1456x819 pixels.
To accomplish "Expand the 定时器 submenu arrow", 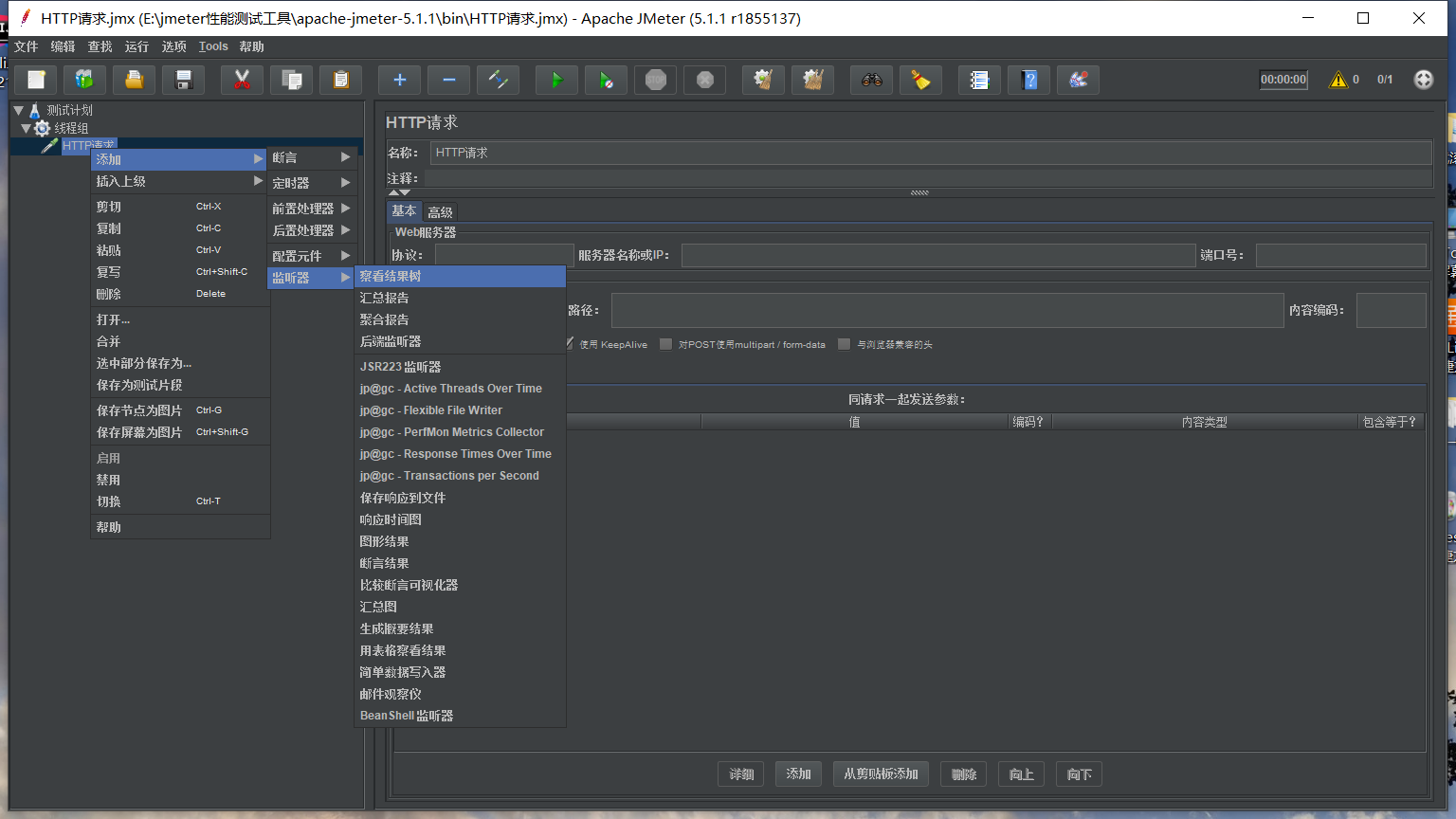I will click(346, 183).
